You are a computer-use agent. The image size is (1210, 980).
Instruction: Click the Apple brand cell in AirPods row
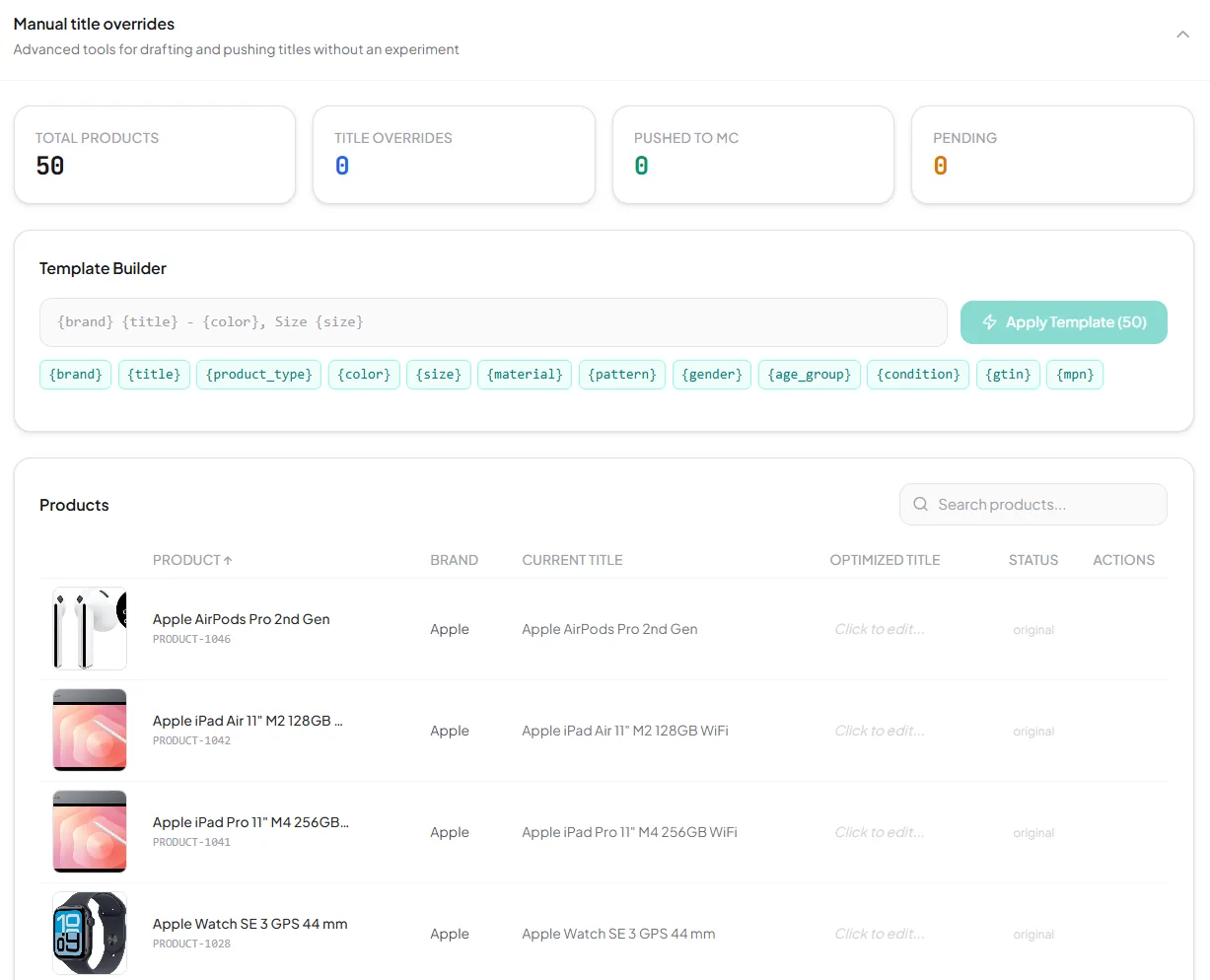pos(450,629)
